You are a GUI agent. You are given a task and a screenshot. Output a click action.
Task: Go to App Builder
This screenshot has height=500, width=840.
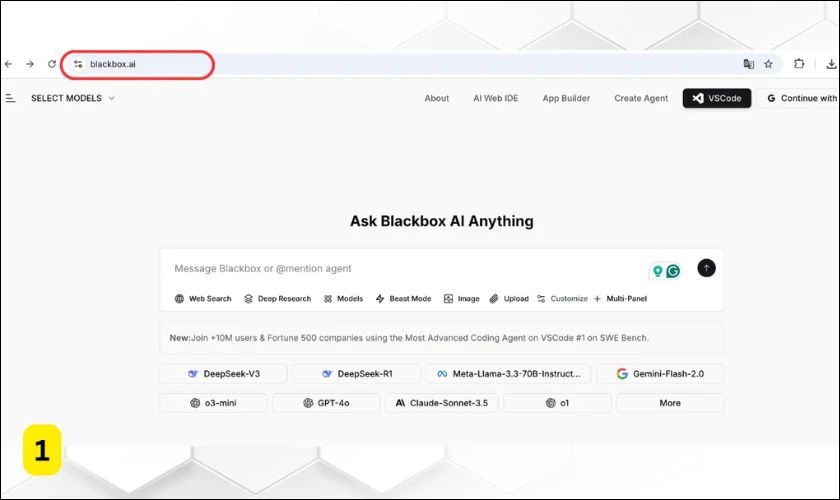coord(566,98)
